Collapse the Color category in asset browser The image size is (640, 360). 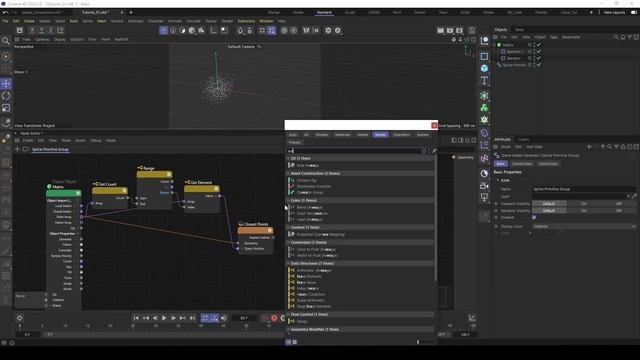coord(288,200)
